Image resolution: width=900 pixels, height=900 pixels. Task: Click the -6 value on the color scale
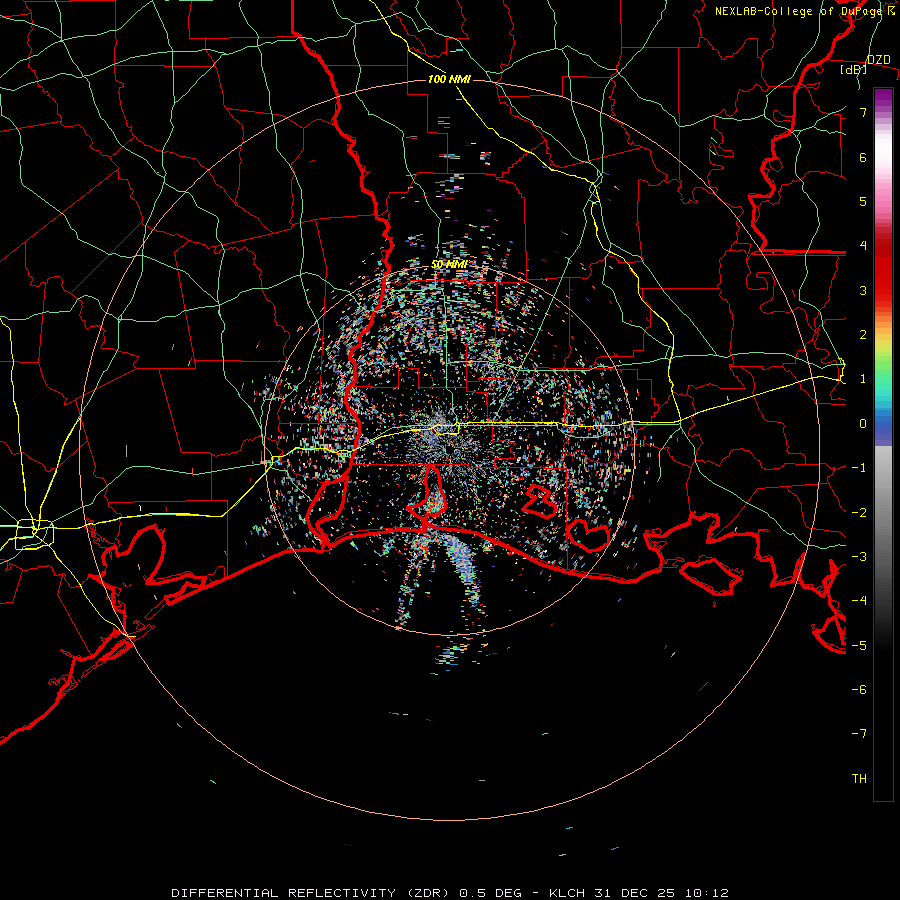(859, 689)
